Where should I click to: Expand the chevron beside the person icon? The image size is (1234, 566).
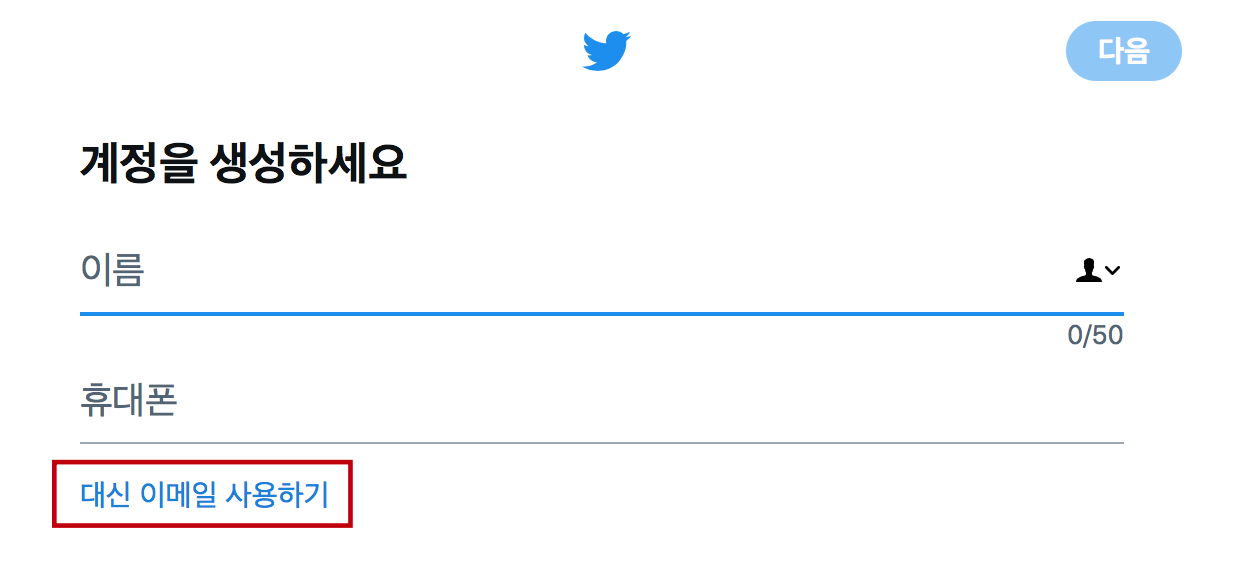1113,270
